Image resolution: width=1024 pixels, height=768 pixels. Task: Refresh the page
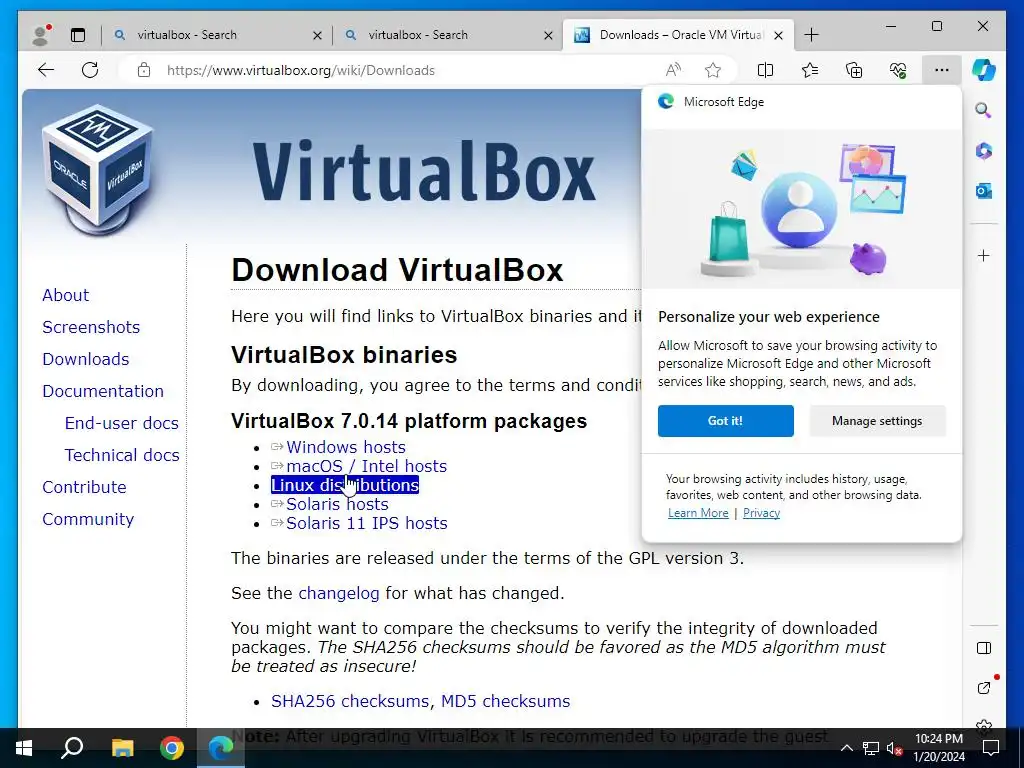(90, 70)
